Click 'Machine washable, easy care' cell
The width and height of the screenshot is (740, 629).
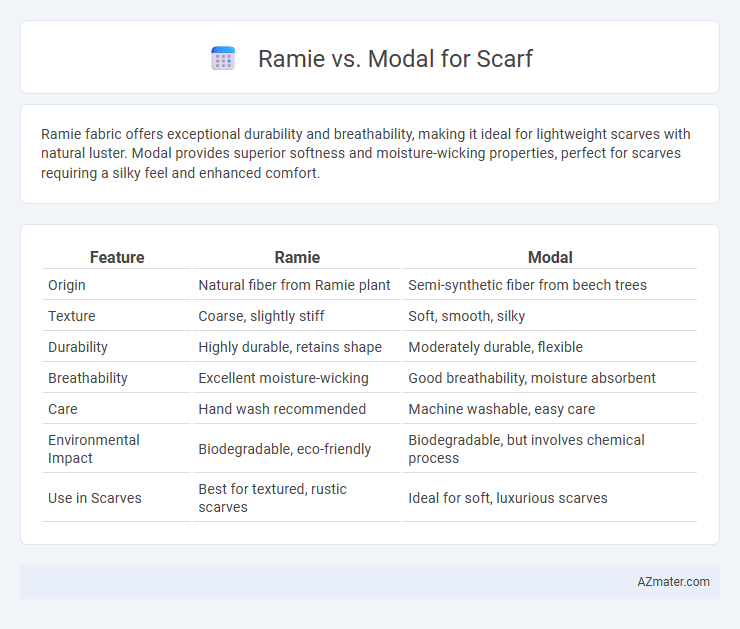pyautogui.click(x=501, y=409)
